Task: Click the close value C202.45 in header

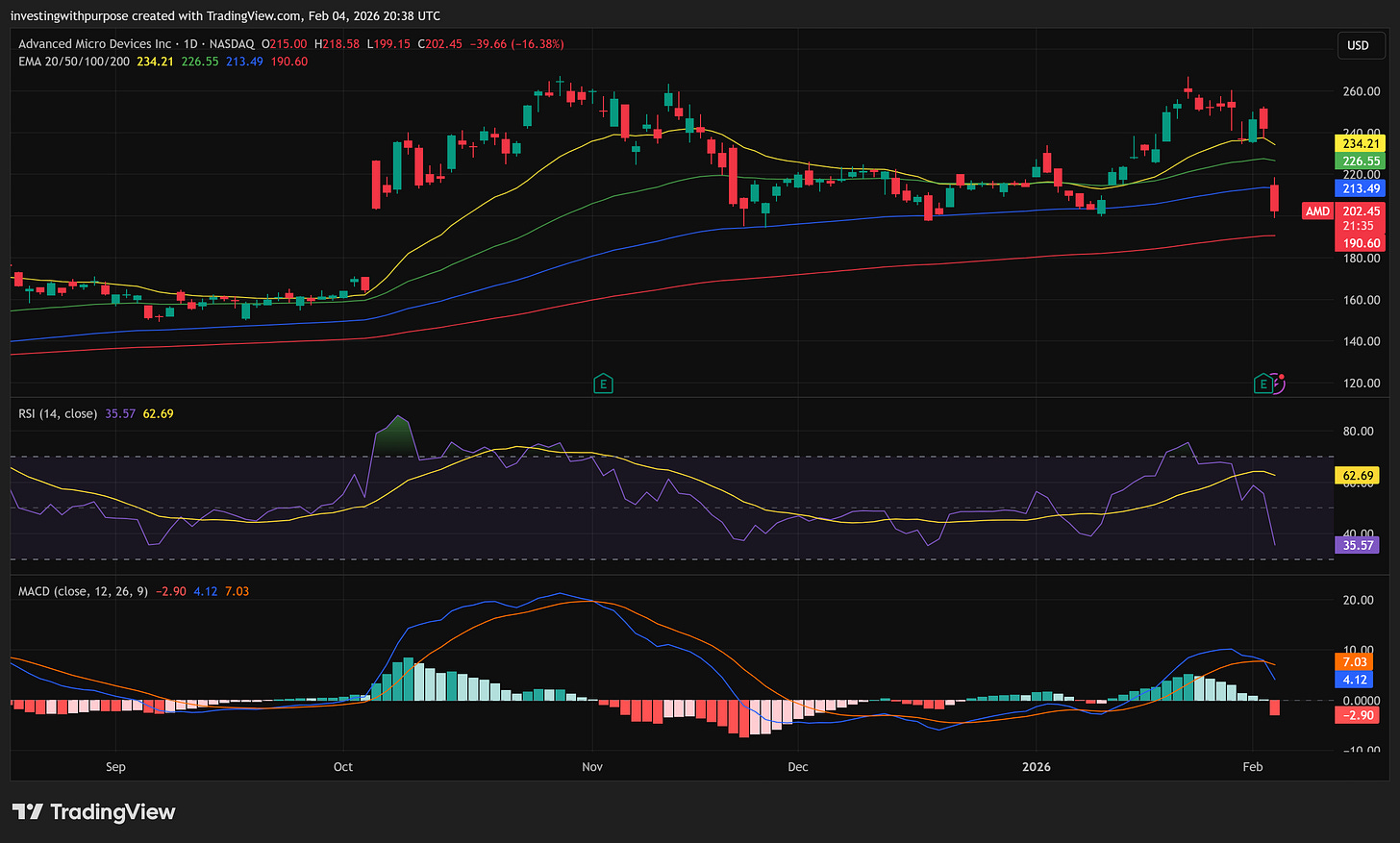Action: 440,44
